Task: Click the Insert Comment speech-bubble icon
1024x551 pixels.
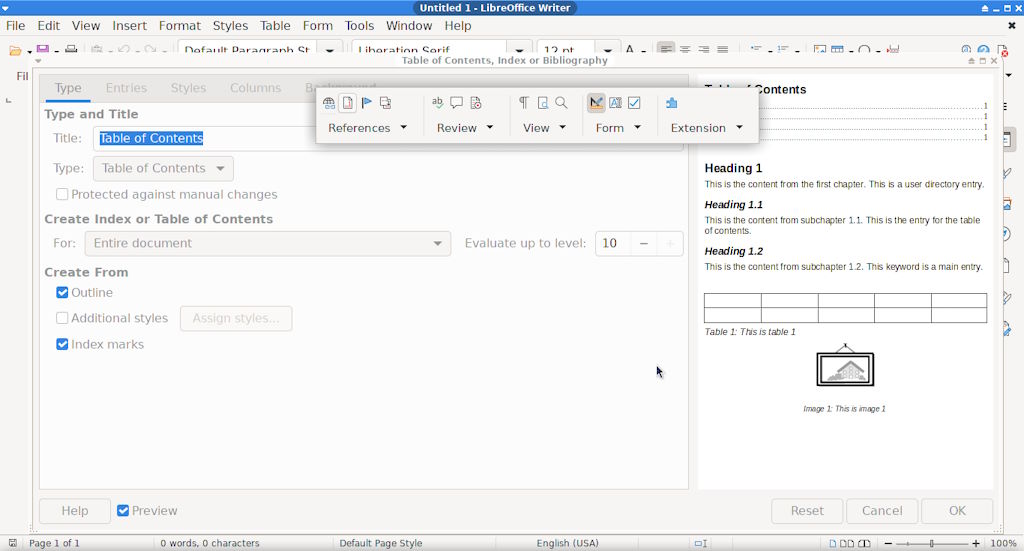Action: (x=456, y=103)
